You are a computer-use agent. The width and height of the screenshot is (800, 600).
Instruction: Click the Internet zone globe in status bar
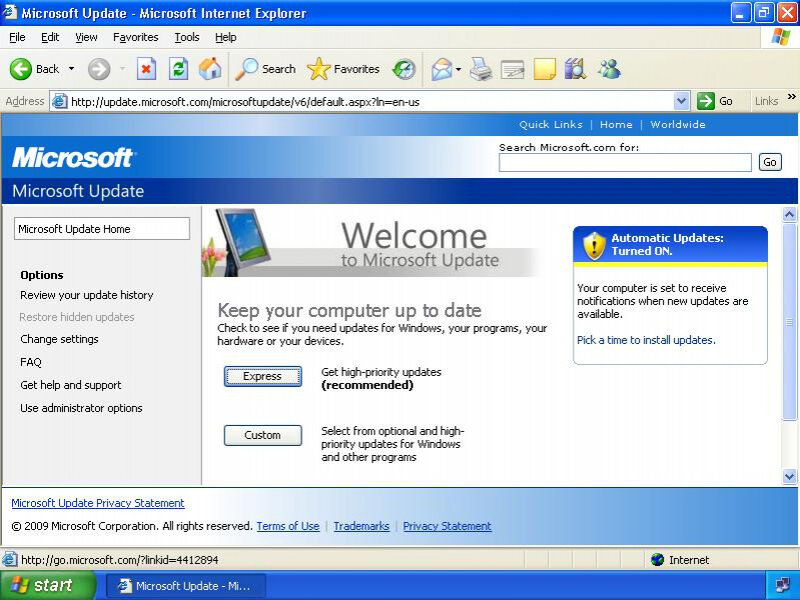(x=657, y=560)
